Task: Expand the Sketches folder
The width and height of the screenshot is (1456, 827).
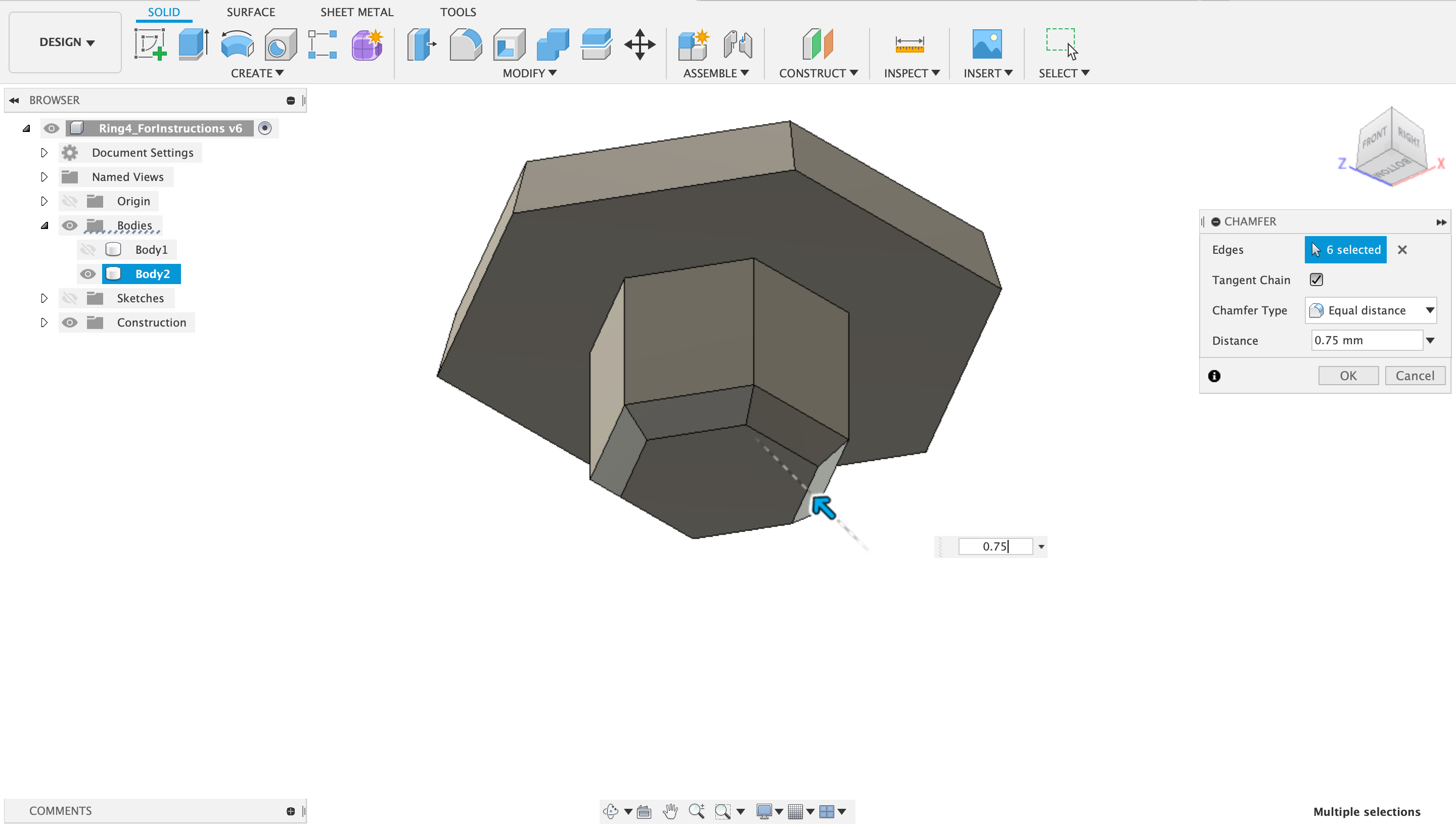Action: click(x=44, y=298)
